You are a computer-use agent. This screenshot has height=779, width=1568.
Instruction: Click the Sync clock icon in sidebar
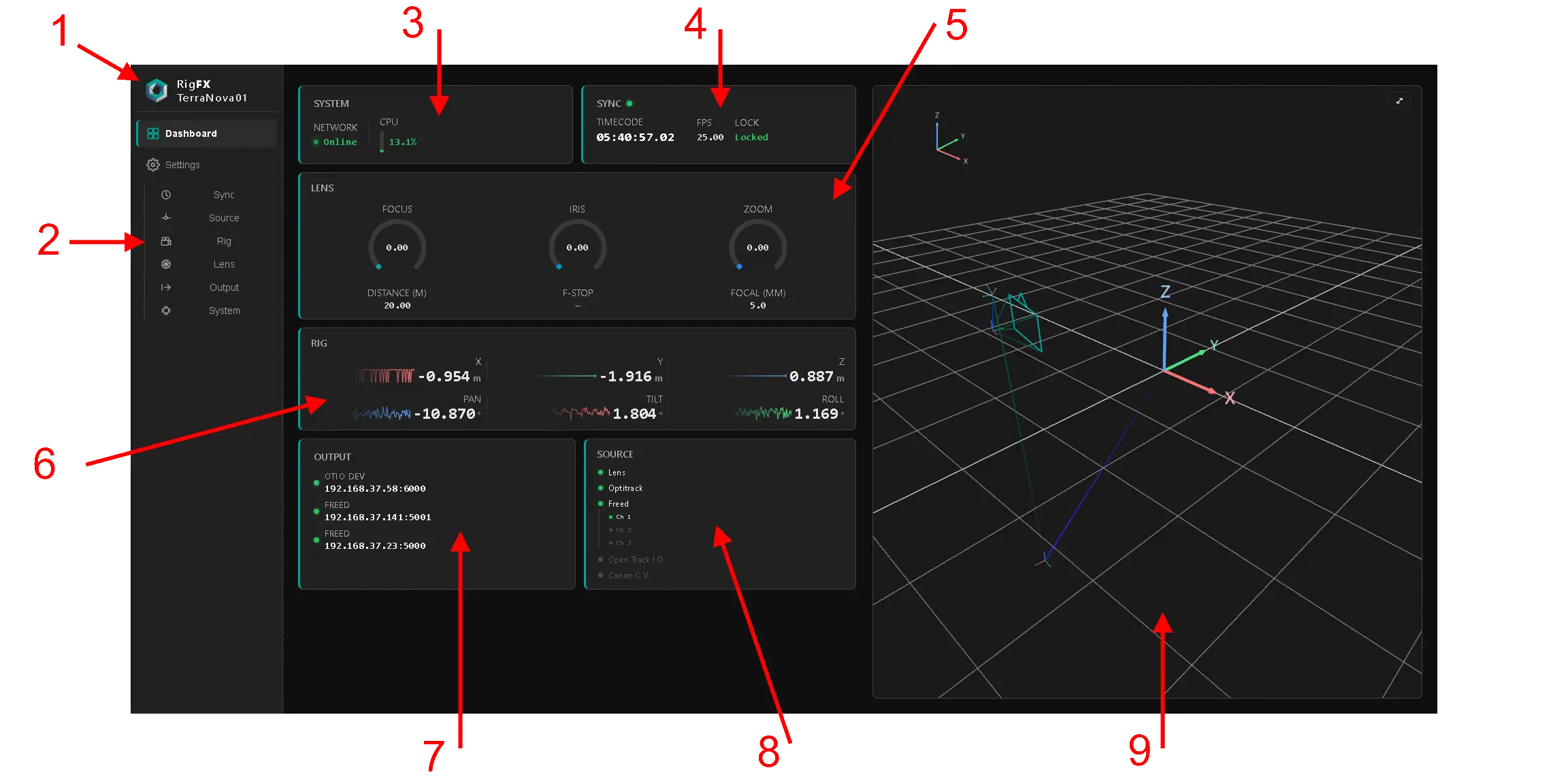[166, 195]
